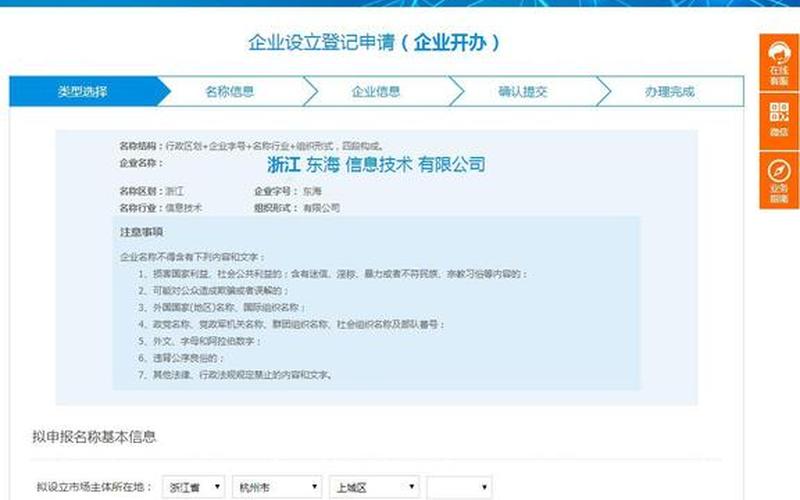Image resolution: width=800 pixels, height=500 pixels.
Task: Go to the 办理完成 step
Action: [669, 92]
